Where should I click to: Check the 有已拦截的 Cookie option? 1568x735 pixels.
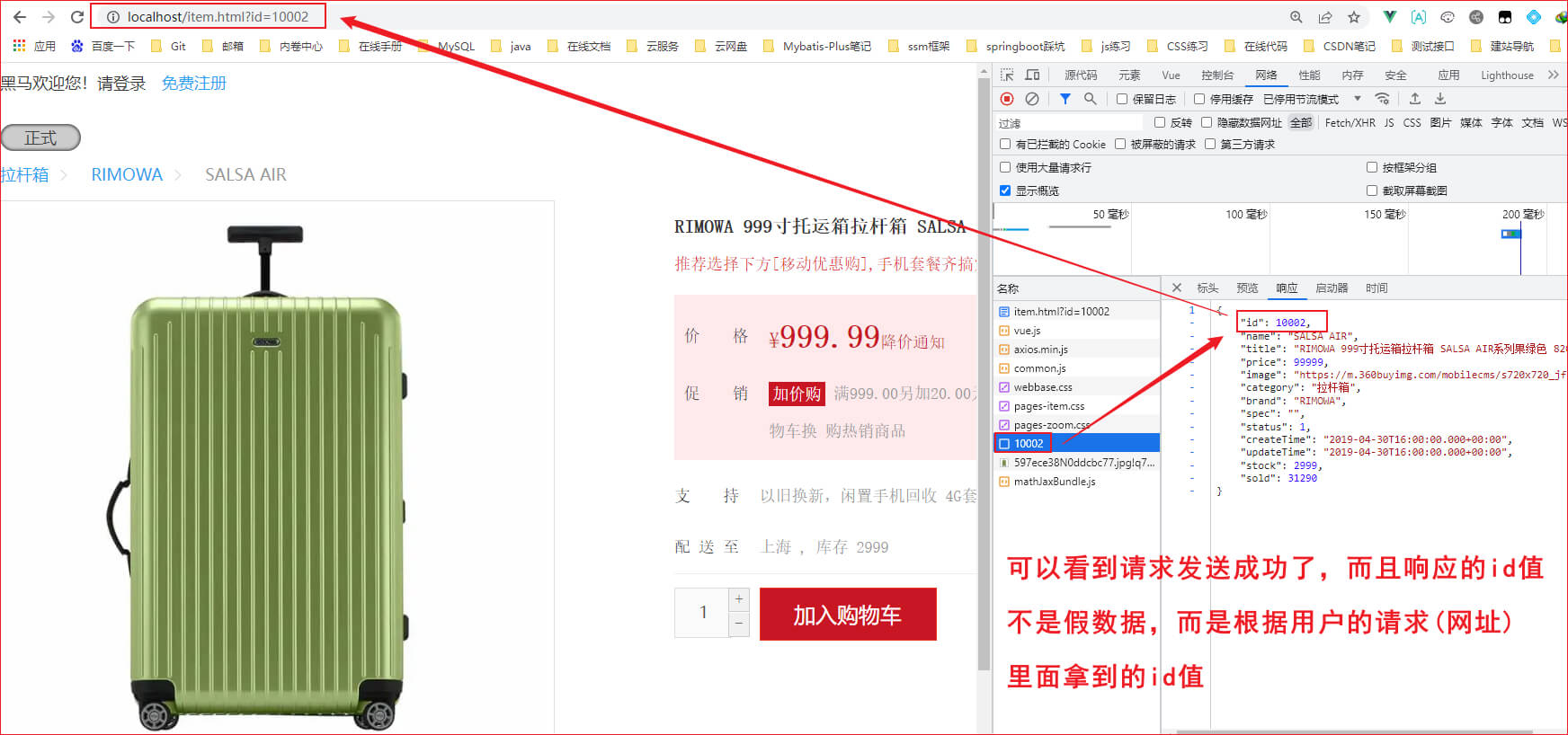[x=1005, y=144]
